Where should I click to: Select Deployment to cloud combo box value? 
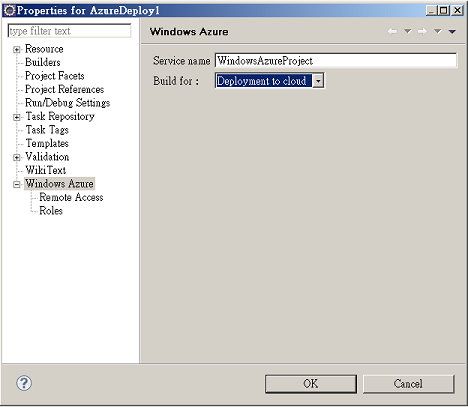(x=264, y=81)
